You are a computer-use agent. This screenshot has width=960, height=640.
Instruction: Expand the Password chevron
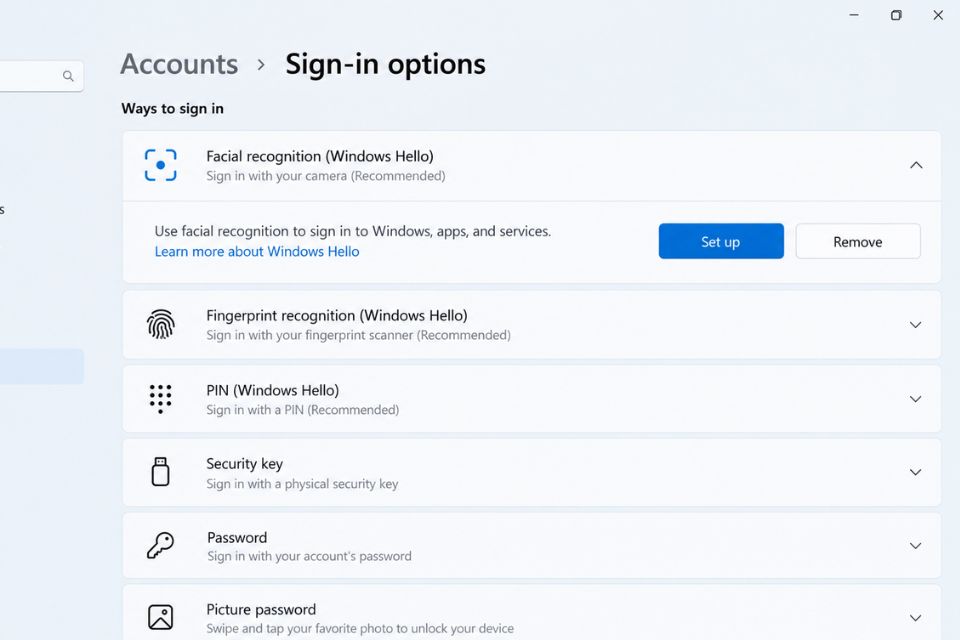pyautogui.click(x=915, y=546)
